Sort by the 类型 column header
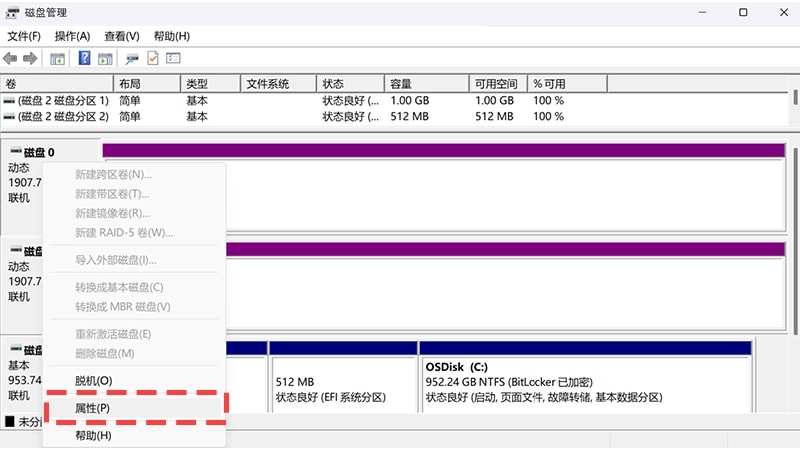800x450 pixels. (x=210, y=84)
